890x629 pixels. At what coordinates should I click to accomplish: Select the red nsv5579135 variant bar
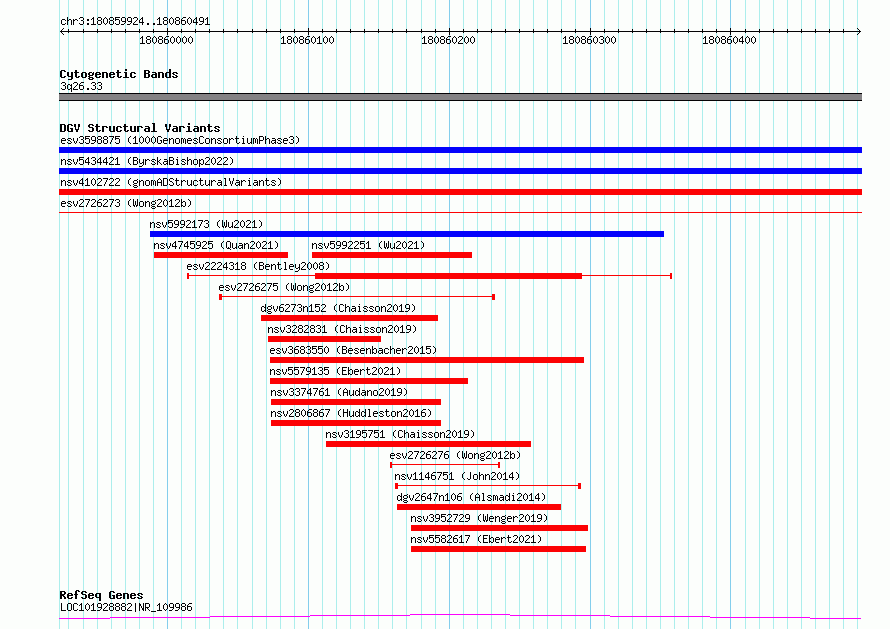(x=369, y=381)
